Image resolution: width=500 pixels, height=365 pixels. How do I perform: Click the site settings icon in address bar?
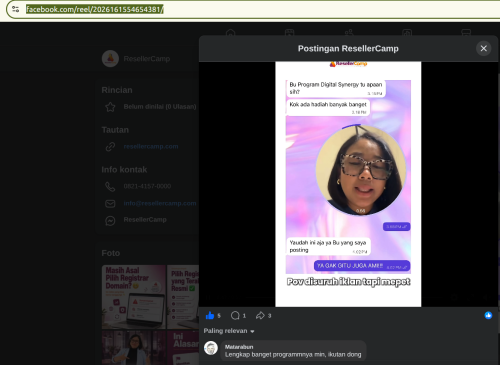(x=15, y=9)
